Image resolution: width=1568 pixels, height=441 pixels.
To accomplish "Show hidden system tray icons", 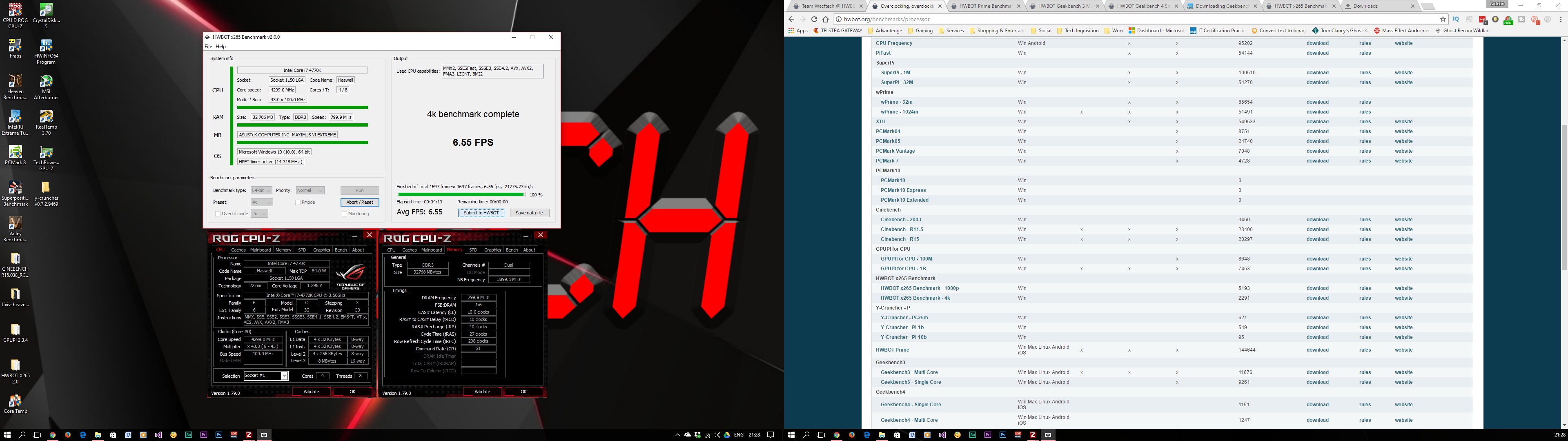I will coord(677,435).
